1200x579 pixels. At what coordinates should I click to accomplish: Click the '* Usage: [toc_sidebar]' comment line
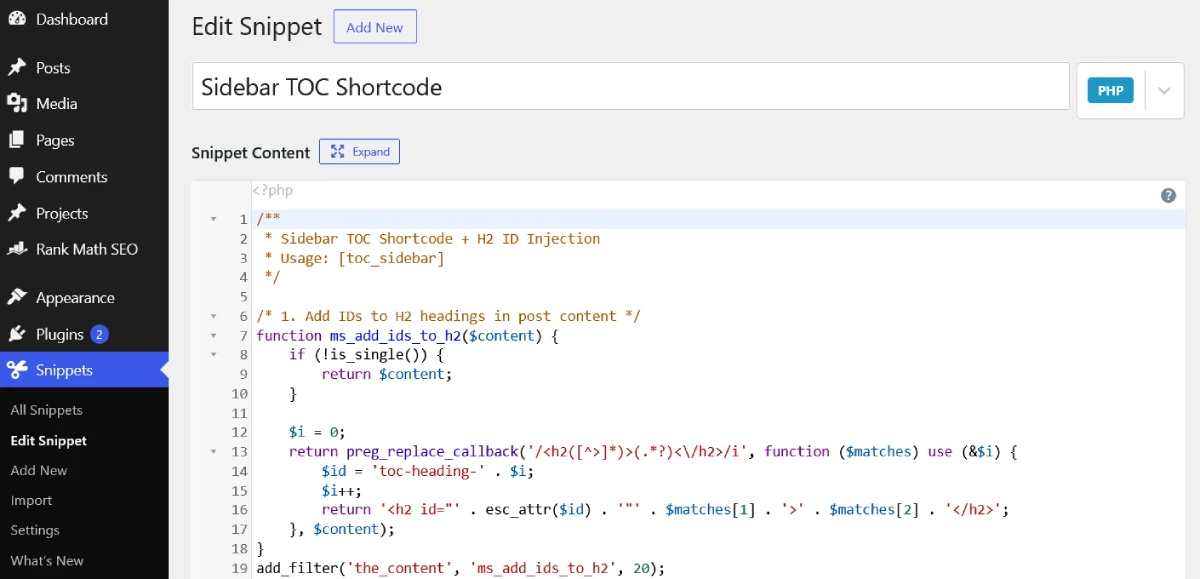tap(355, 258)
